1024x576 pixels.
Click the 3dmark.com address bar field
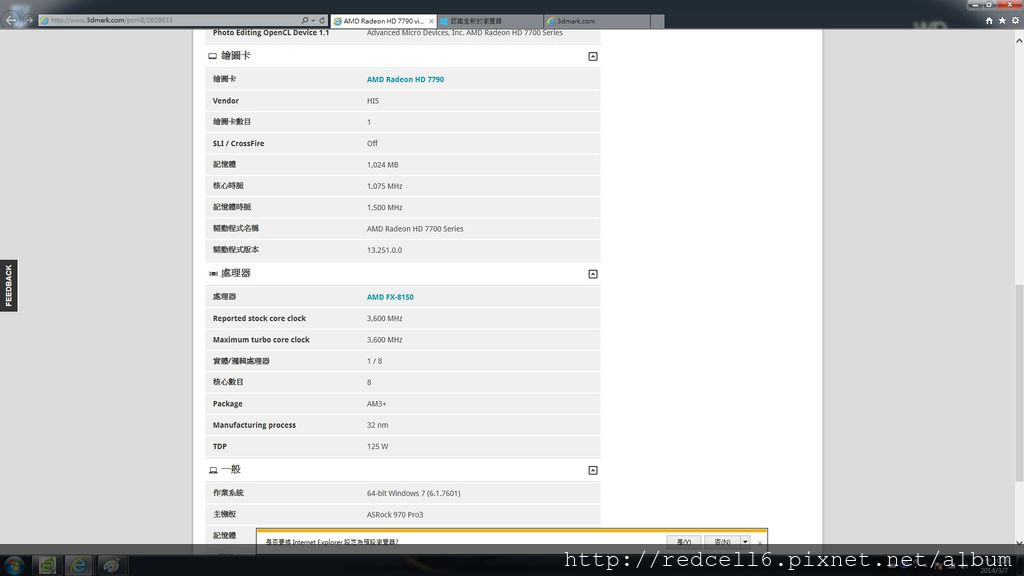click(170, 20)
